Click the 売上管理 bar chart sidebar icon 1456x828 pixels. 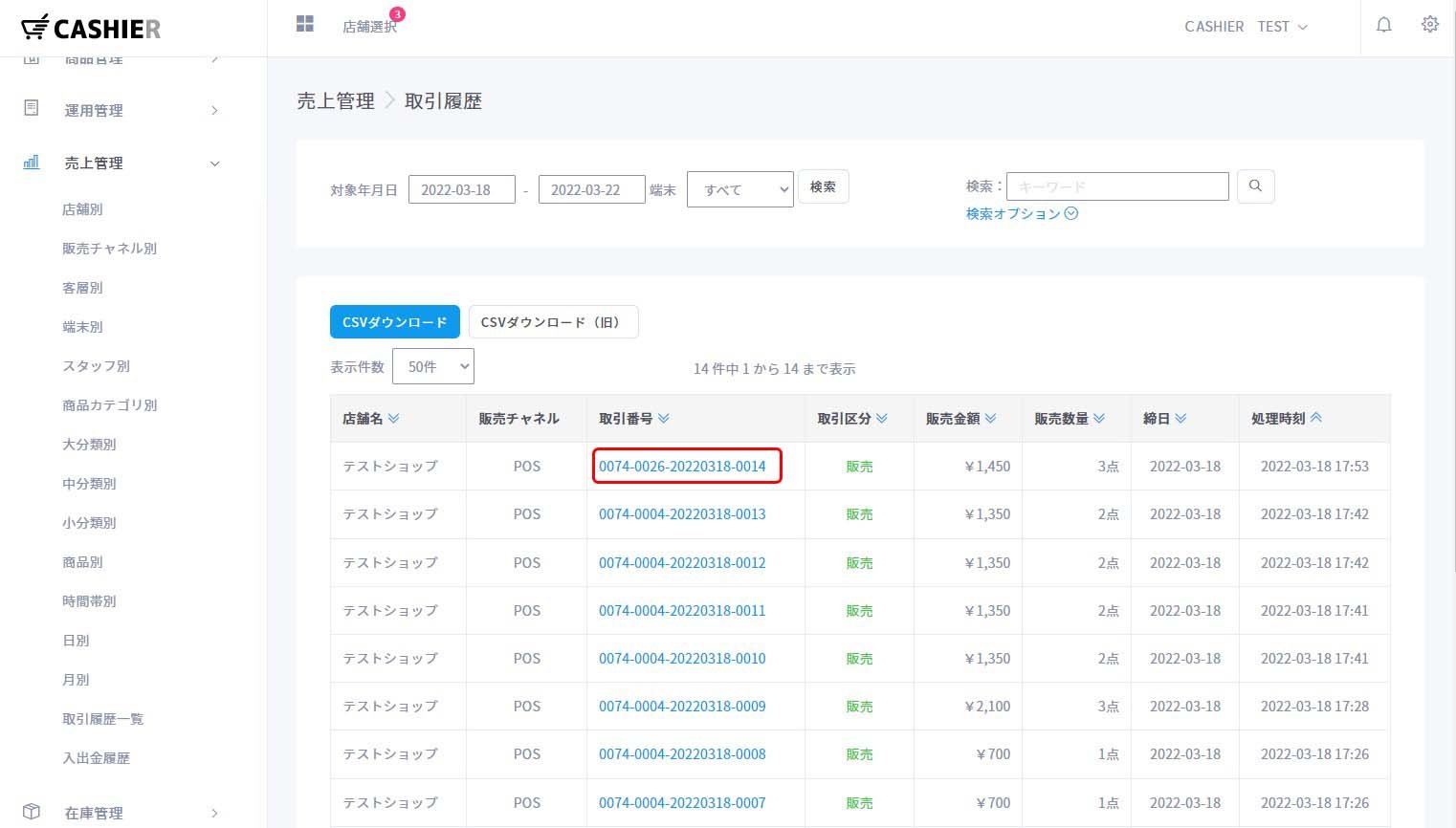point(32,163)
